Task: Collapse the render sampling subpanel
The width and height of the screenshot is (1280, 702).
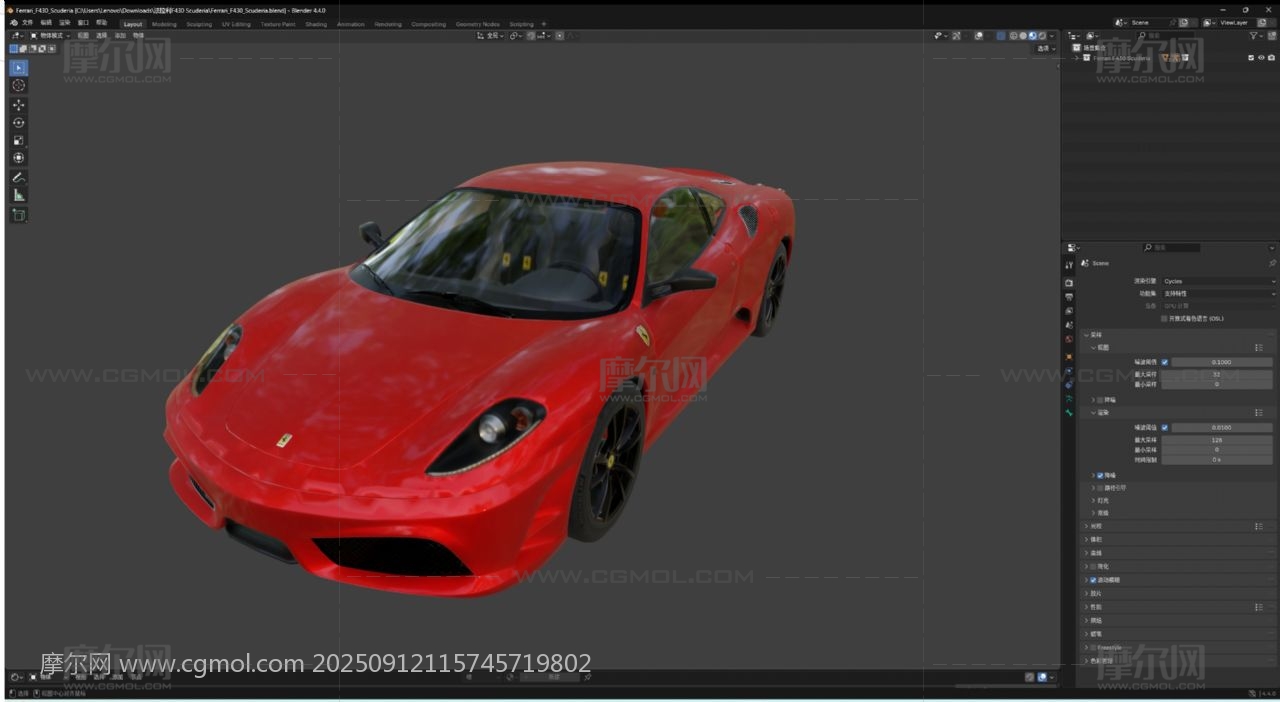Action: [1094, 412]
